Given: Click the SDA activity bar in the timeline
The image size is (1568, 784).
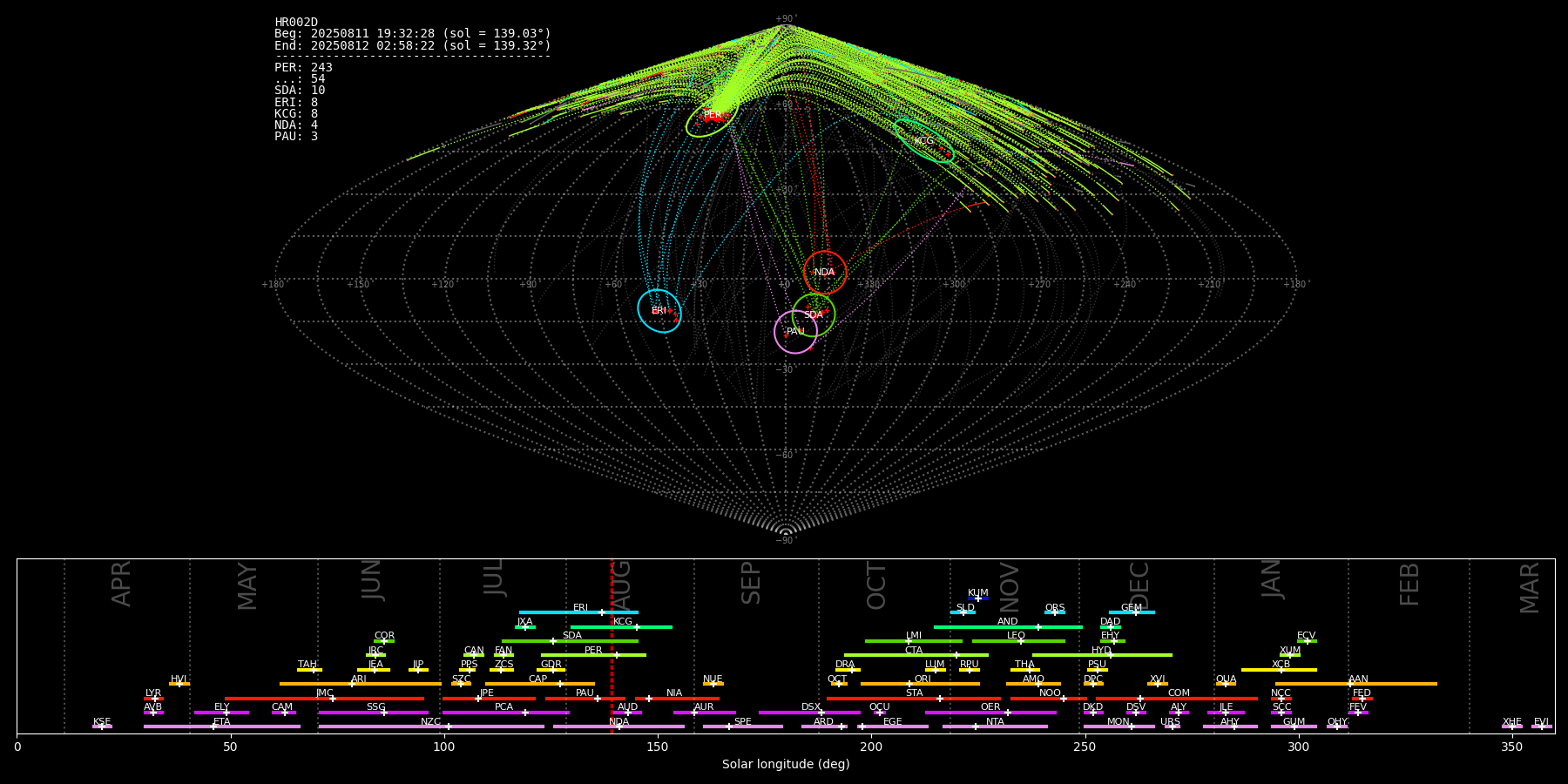Looking at the screenshot, I should tap(570, 641).
